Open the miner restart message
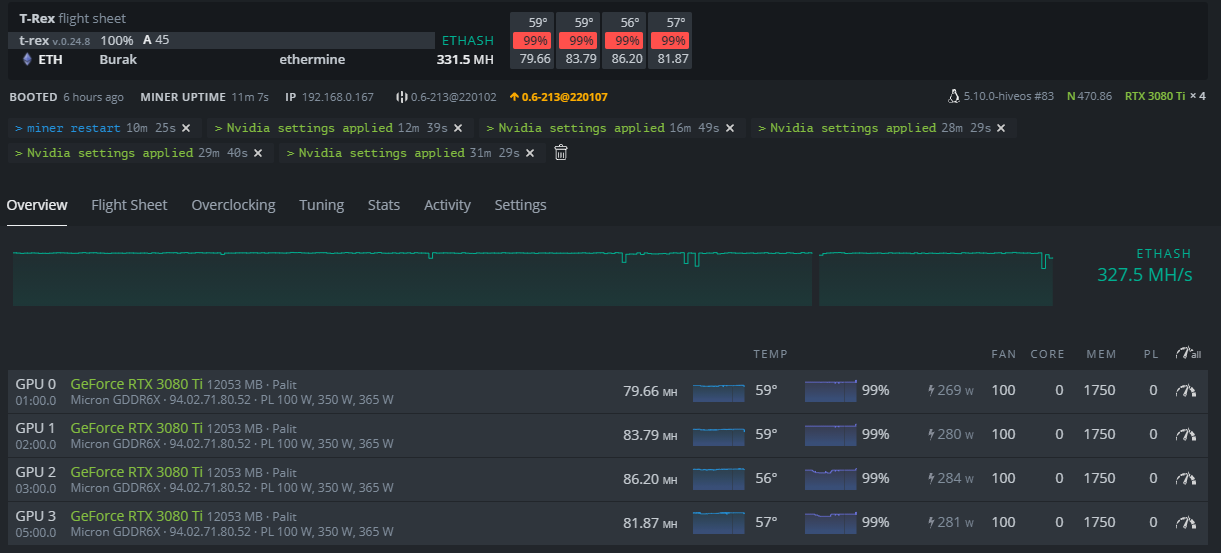Image resolution: width=1221 pixels, height=553 pixels. click(x=95, y=128)
